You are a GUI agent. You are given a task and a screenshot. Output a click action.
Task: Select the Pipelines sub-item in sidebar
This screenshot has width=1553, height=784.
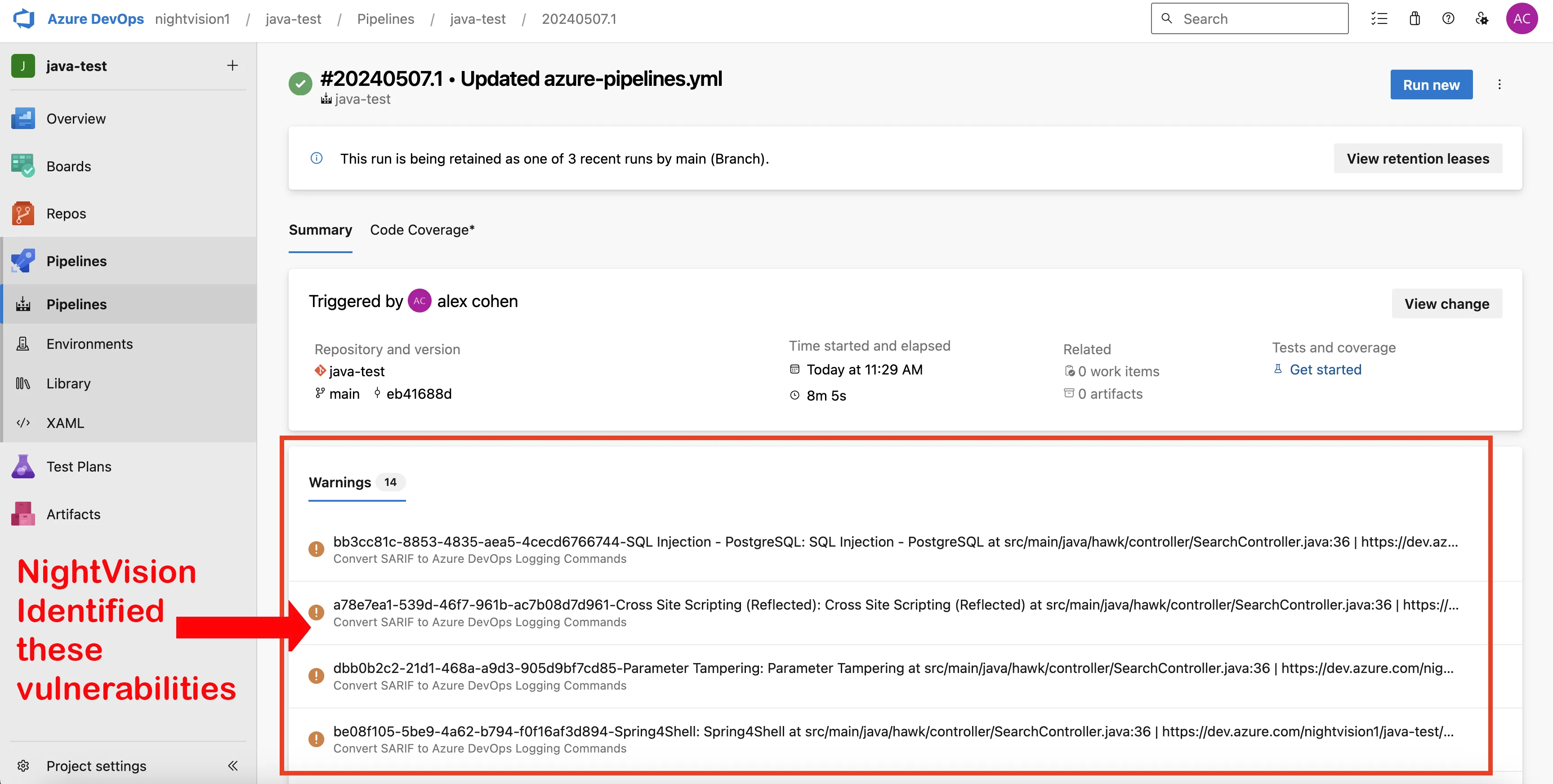tap(128, 304)
